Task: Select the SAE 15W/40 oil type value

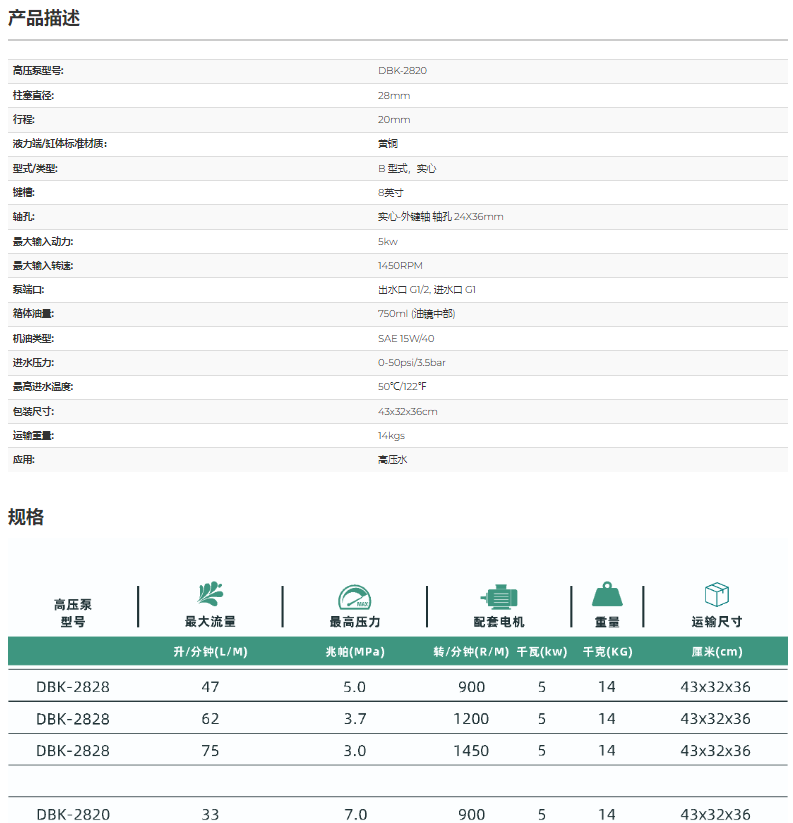Action: point(406,338)
